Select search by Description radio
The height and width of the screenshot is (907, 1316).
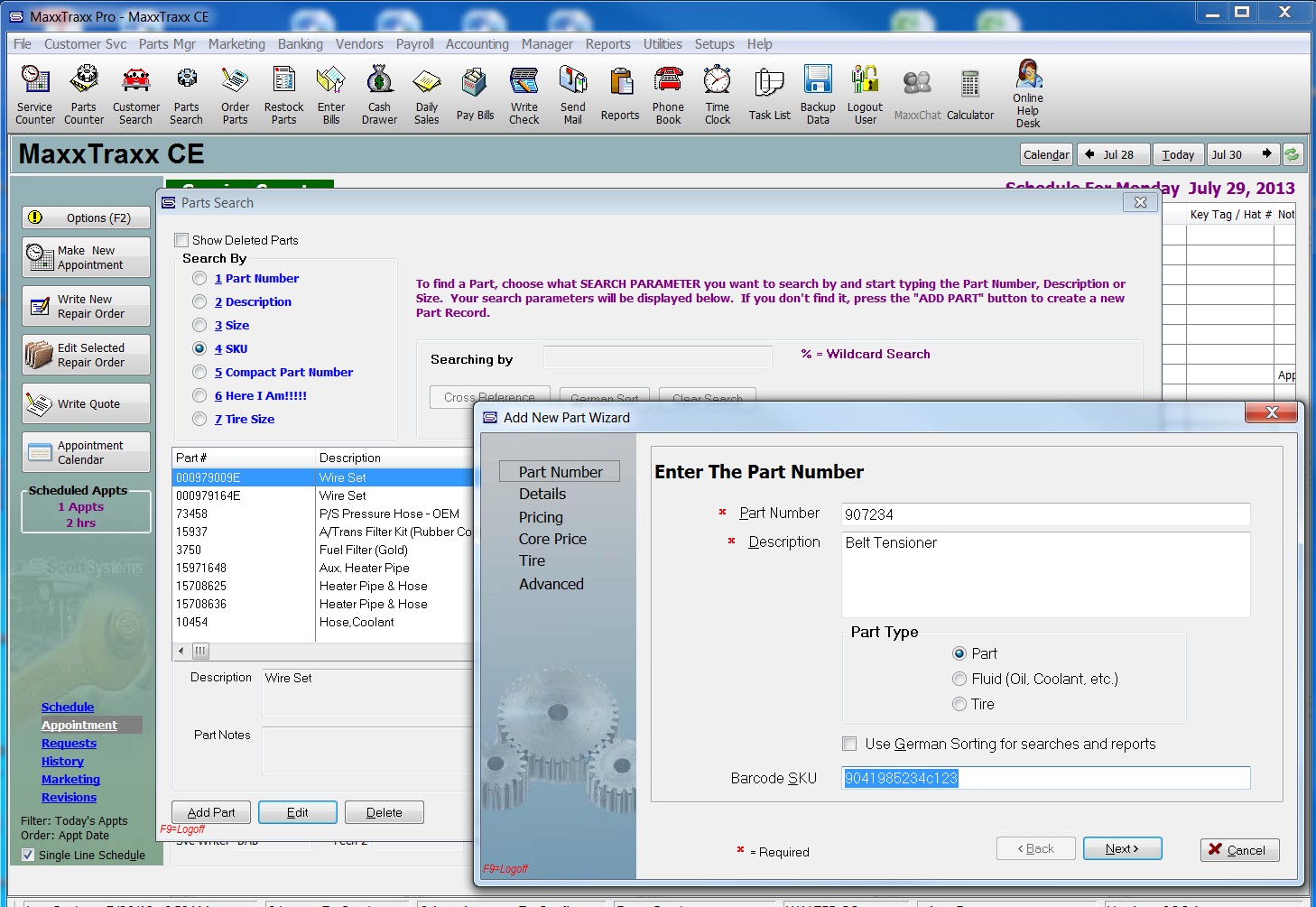pos(199,301)
